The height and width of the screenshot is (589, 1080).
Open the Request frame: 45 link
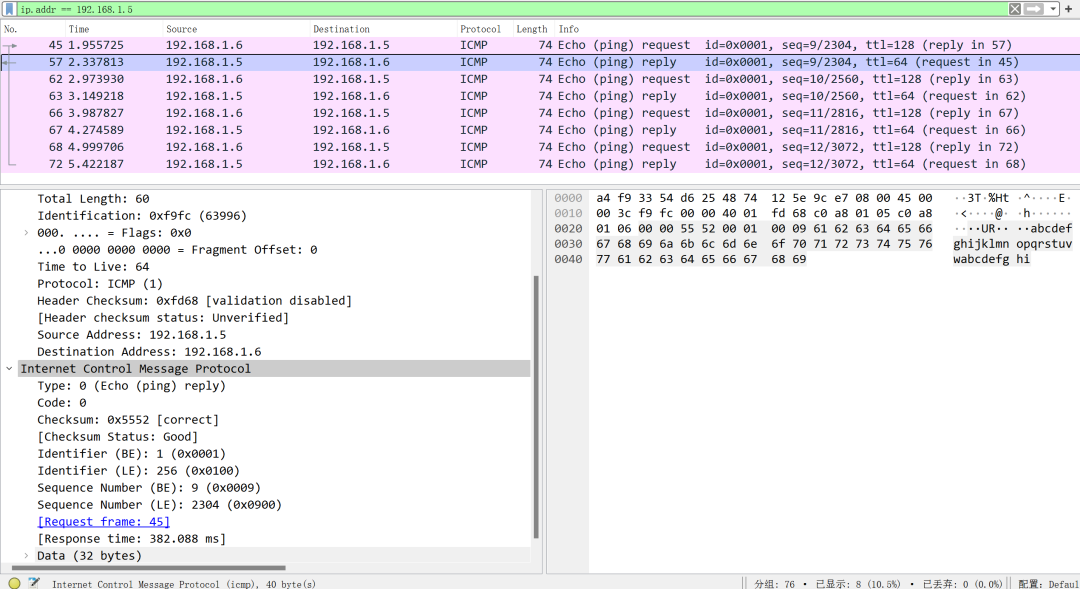(x=103, y=521)
